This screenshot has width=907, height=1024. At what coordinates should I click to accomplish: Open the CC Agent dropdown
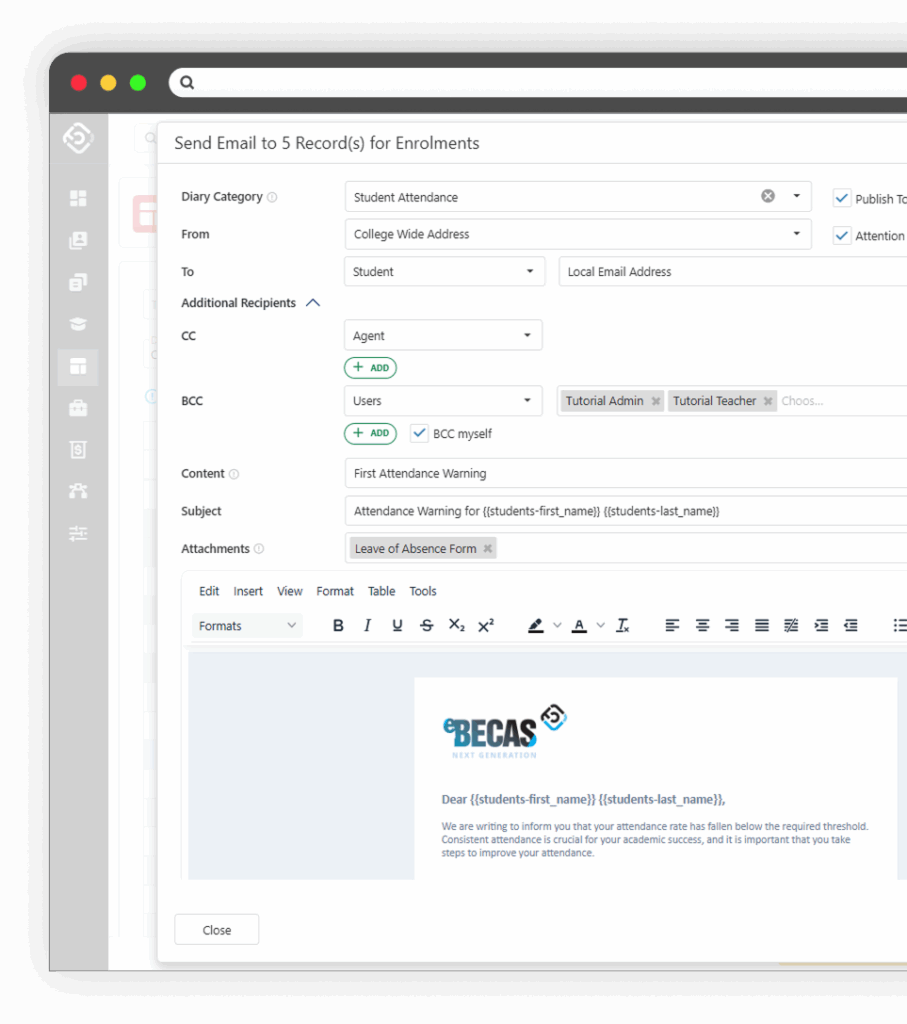pos(443,336)
